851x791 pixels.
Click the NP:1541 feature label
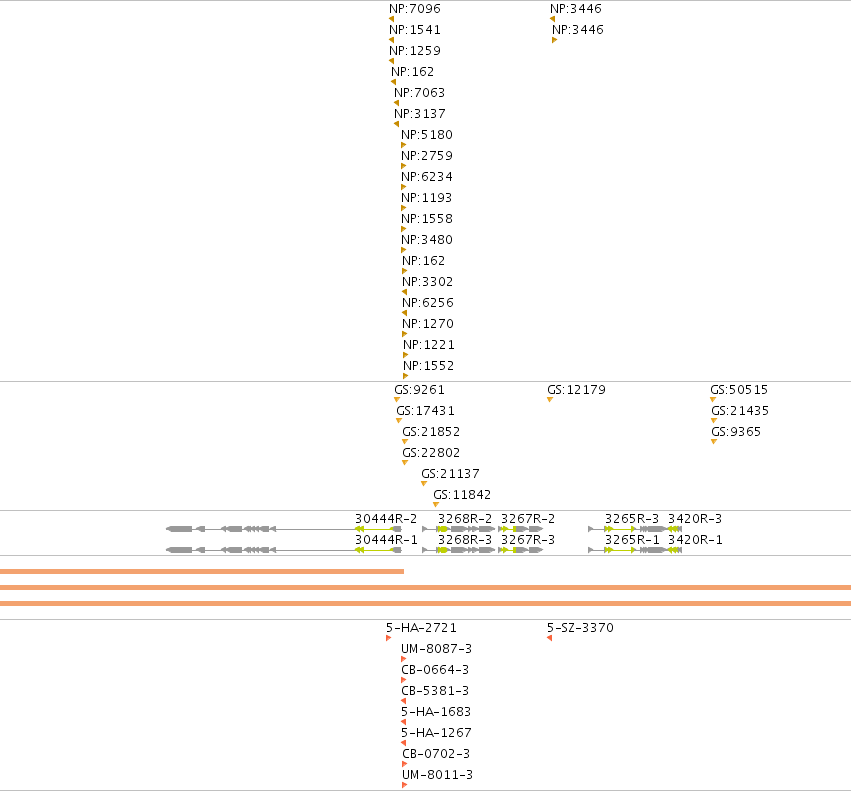coord(415,30)
